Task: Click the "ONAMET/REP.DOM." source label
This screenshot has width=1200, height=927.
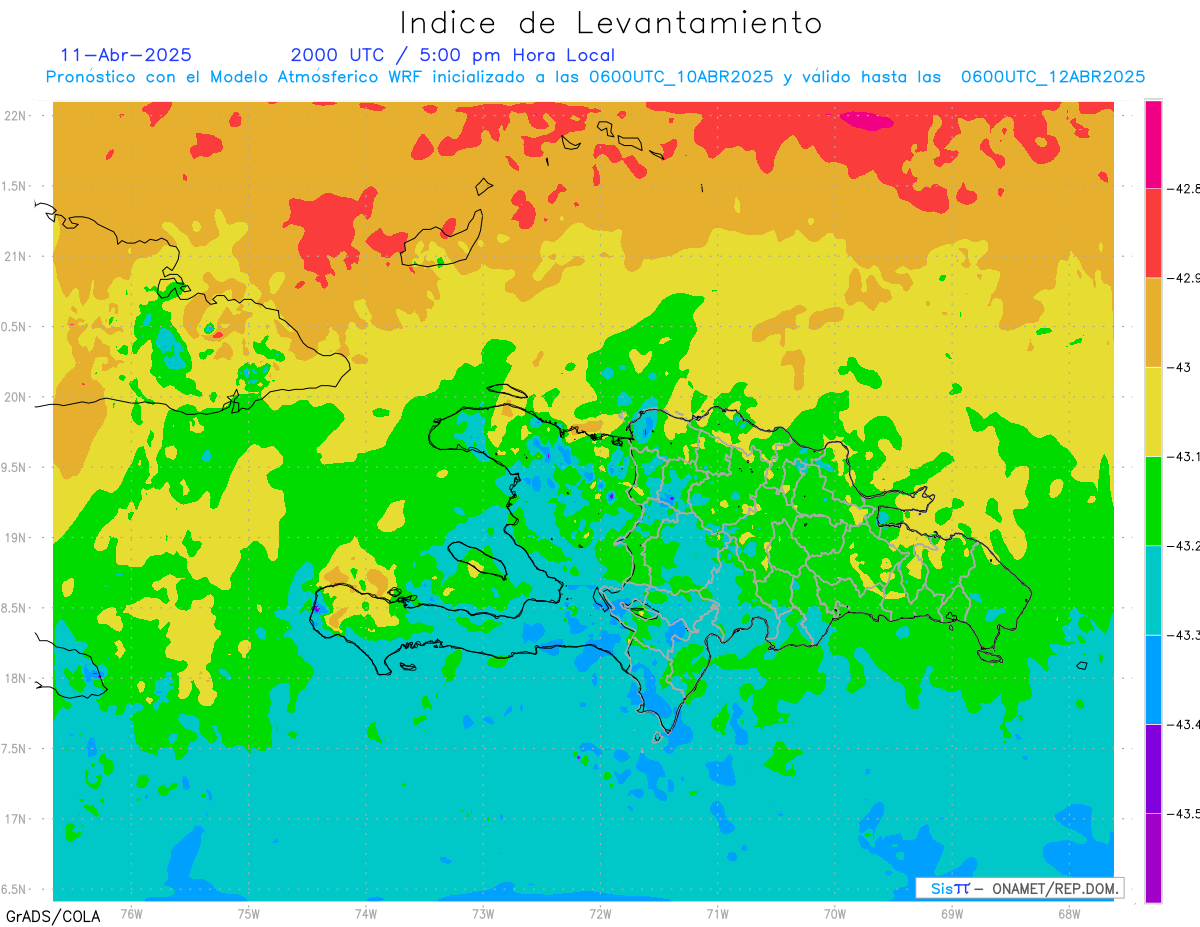Action: (1054, 888)
